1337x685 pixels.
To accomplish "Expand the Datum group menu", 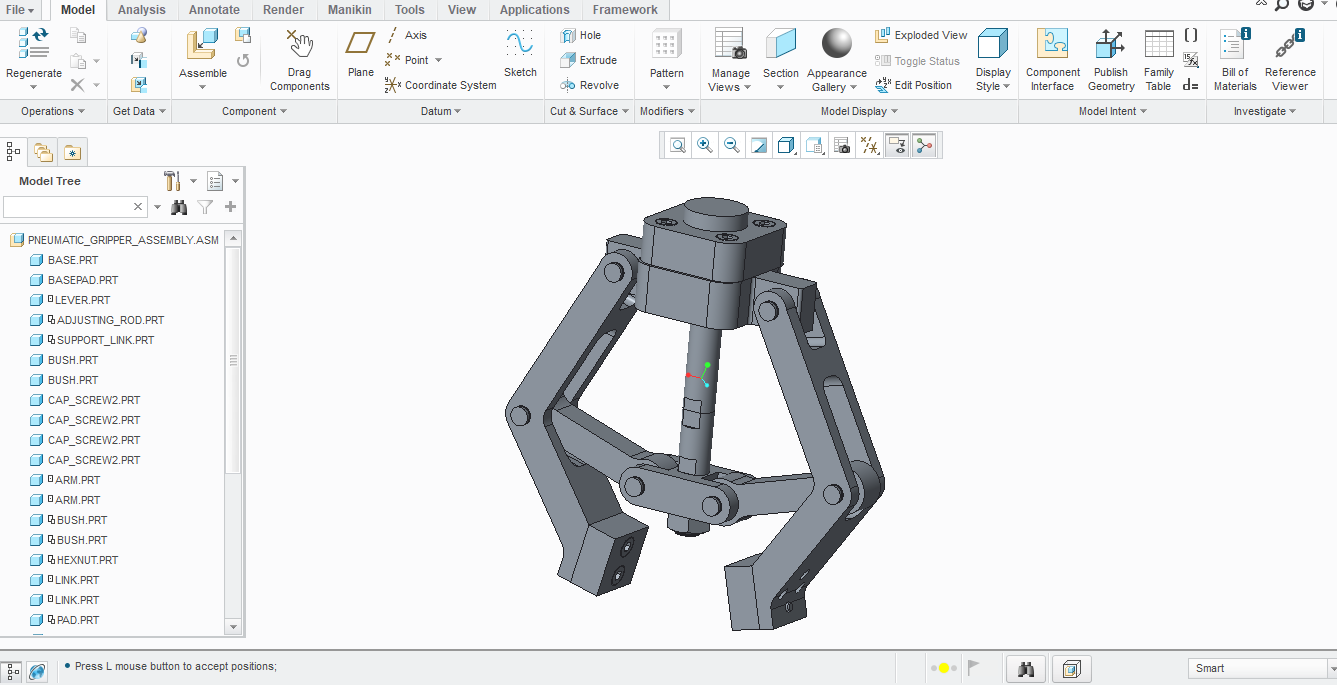I will point(441,111).
